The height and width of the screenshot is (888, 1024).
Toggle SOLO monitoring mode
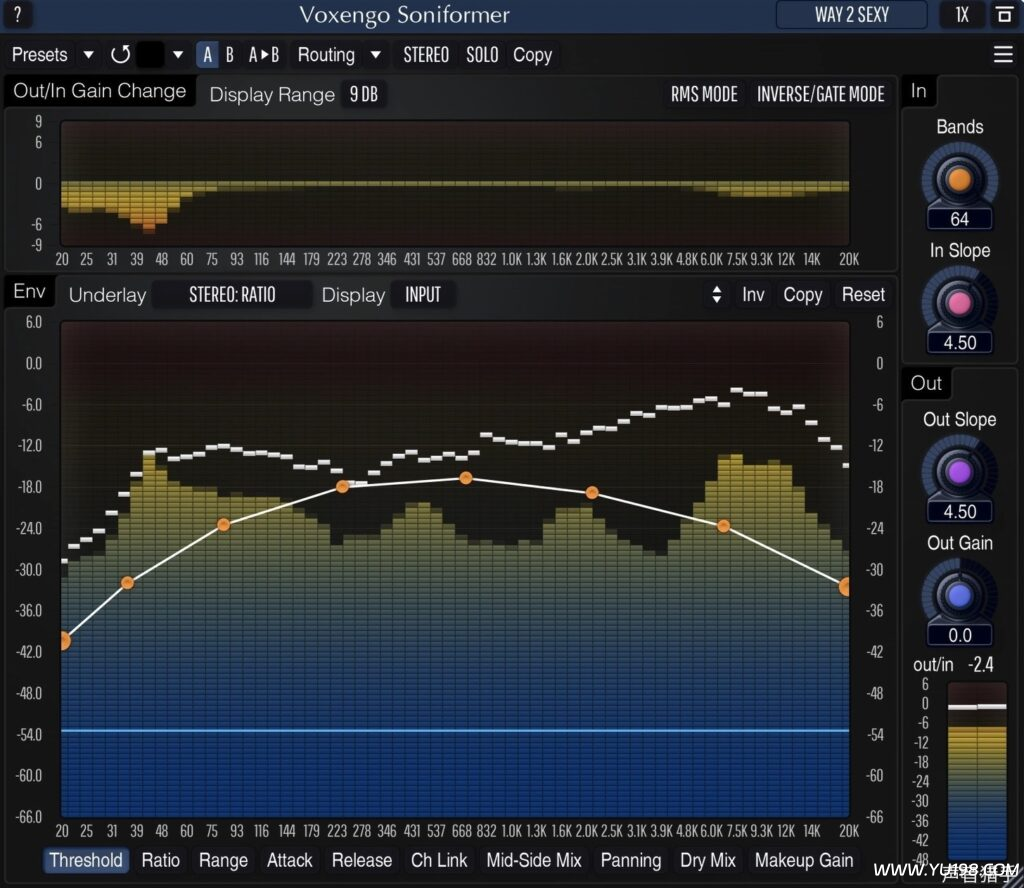482,55
